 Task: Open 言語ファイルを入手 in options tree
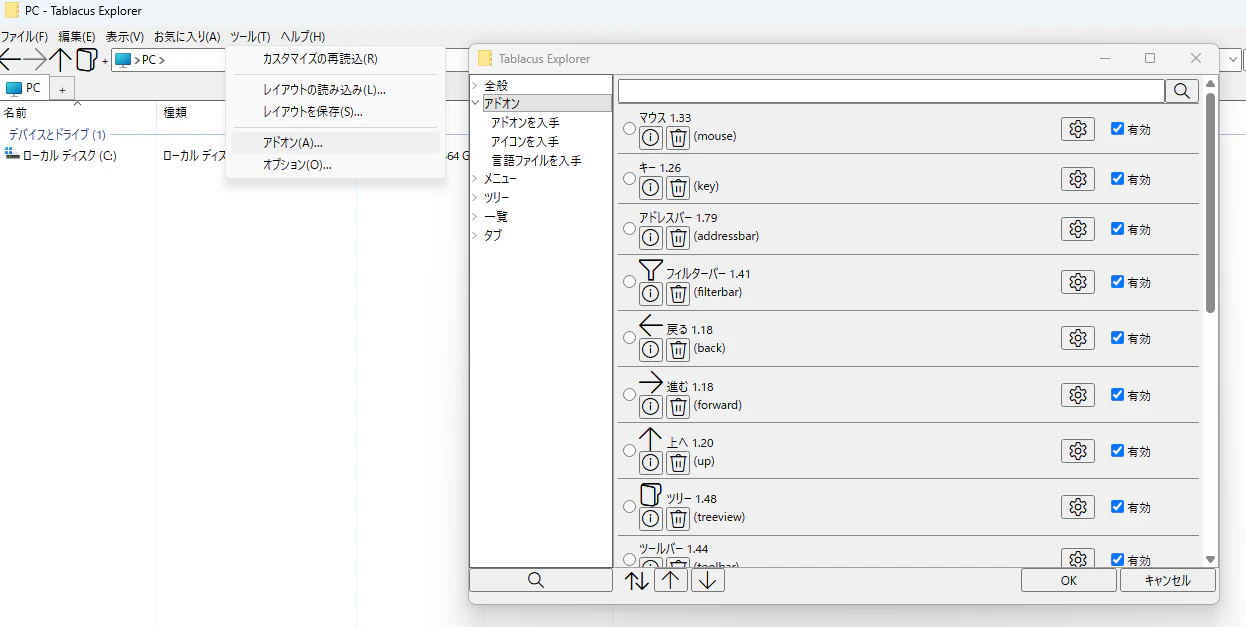tap(536, 160)
